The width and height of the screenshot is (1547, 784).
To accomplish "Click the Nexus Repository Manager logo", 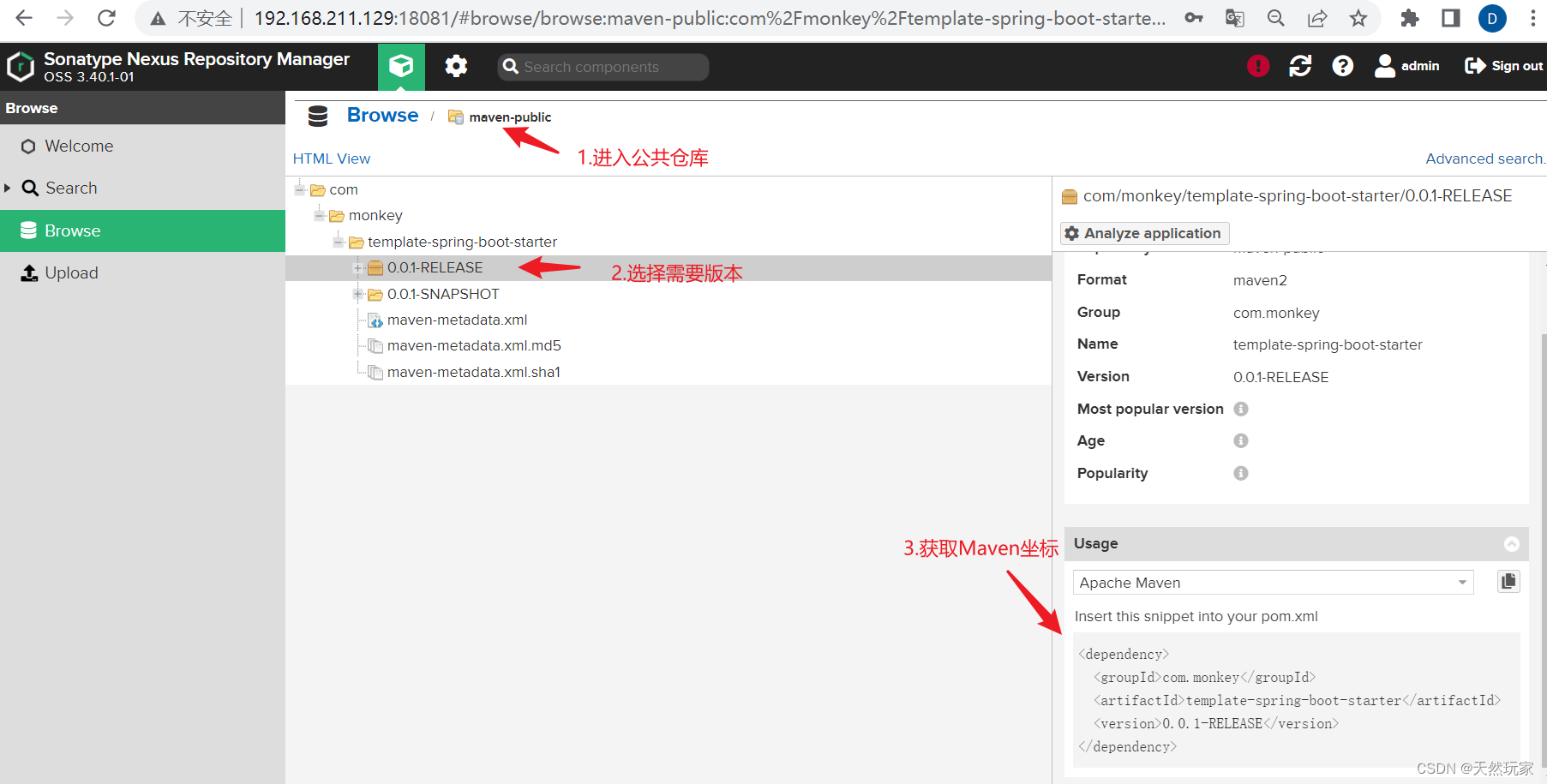I will pyautogui.click(x=21, y=67).
